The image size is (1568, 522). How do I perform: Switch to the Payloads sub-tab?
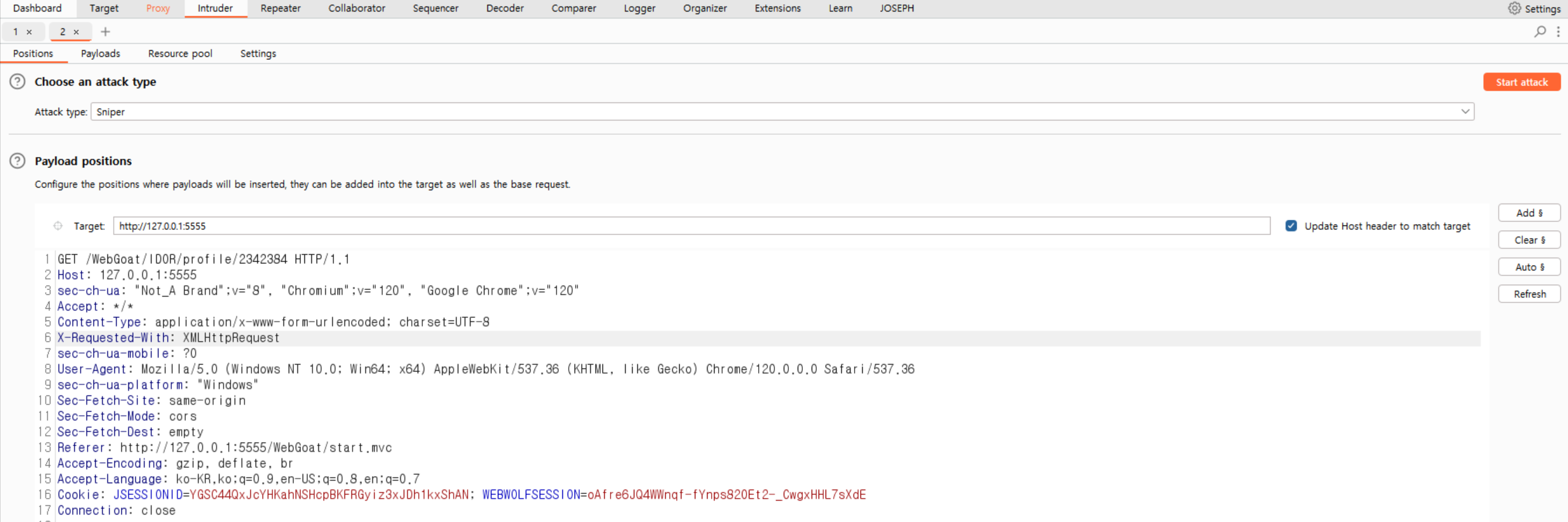pyautogui.click(x=101, y=53)
